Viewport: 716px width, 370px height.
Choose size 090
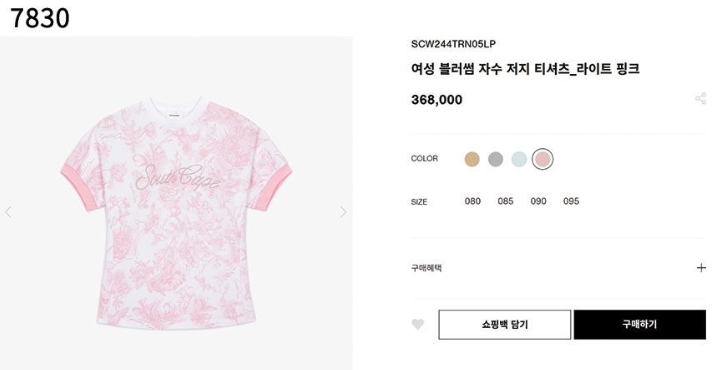538,201
